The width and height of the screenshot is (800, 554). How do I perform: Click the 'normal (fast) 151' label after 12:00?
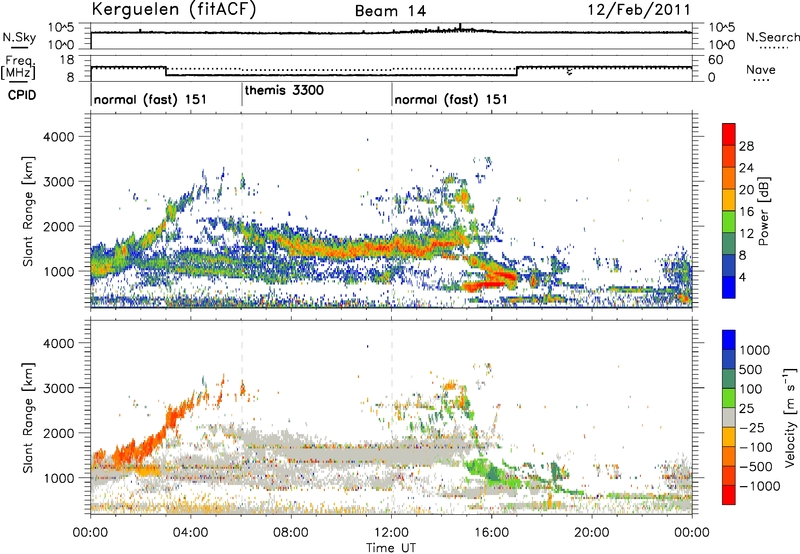coord(451,99)
